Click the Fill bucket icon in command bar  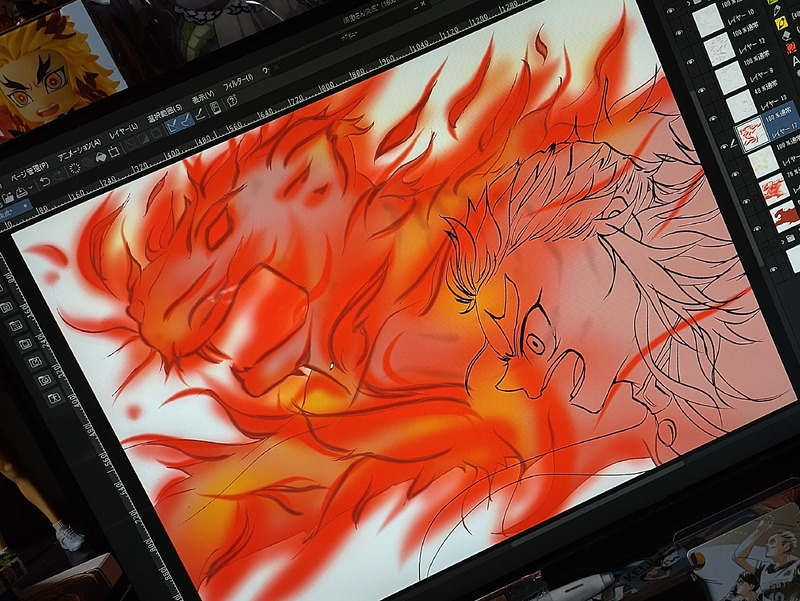[x=101, y=157]
